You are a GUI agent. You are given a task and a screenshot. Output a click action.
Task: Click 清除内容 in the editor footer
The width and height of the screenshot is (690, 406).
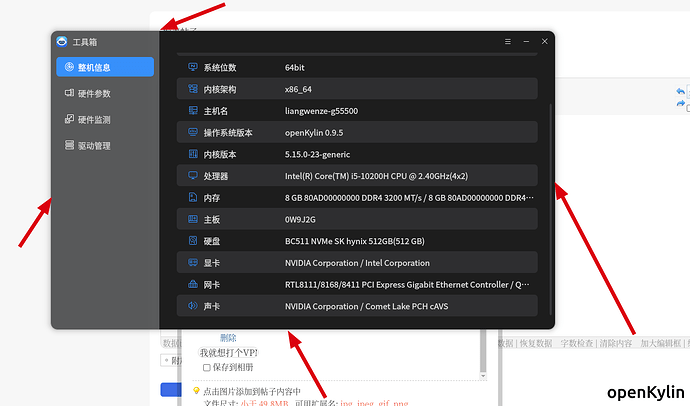coord(616,343)
